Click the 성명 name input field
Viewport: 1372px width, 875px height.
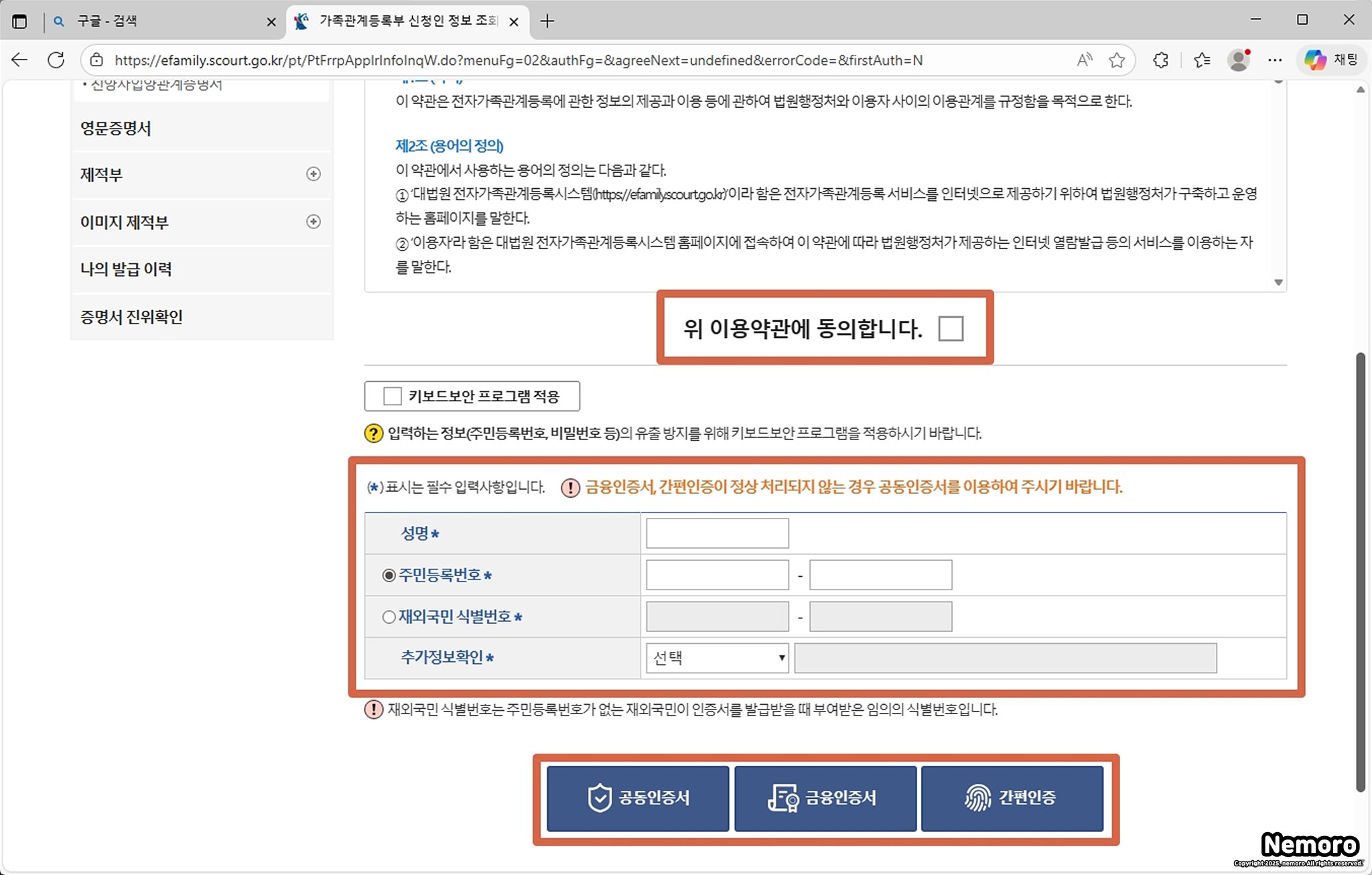[x=717, y=533]
